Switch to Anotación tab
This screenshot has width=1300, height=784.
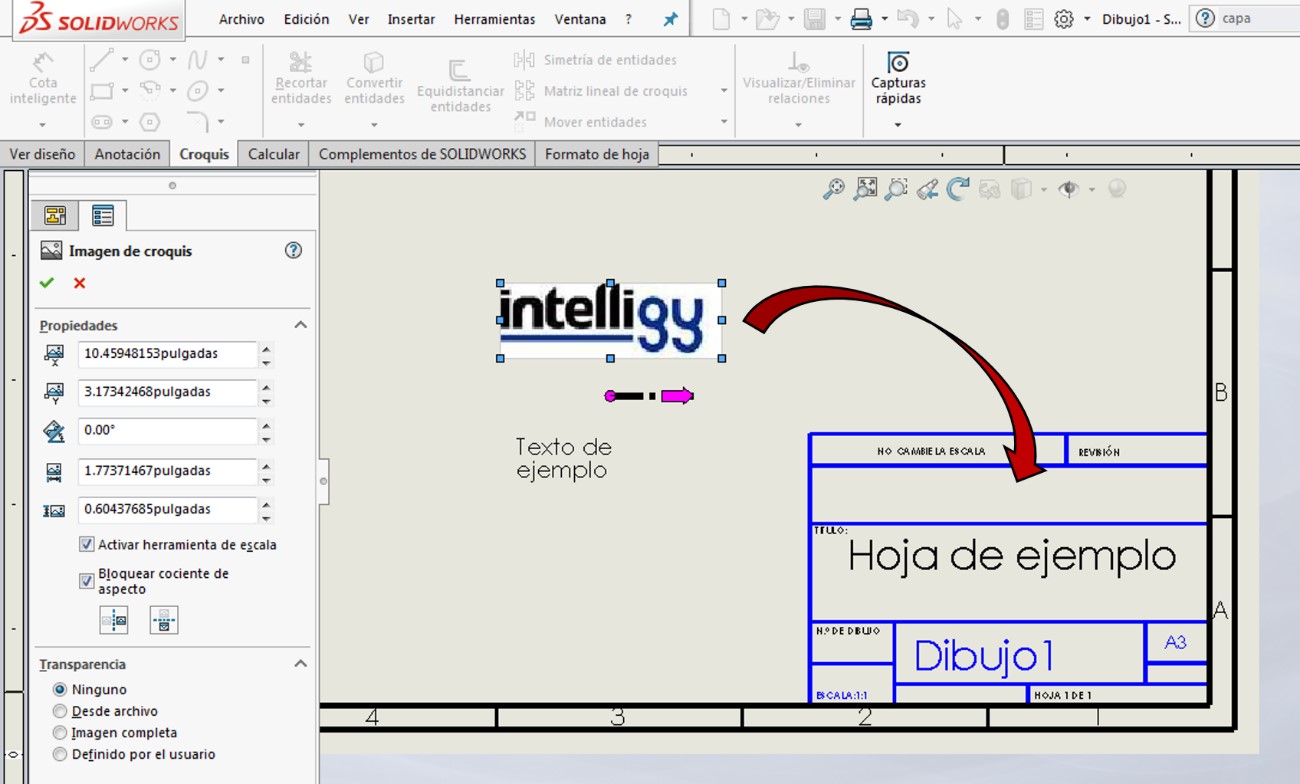(x=127, y=154)
